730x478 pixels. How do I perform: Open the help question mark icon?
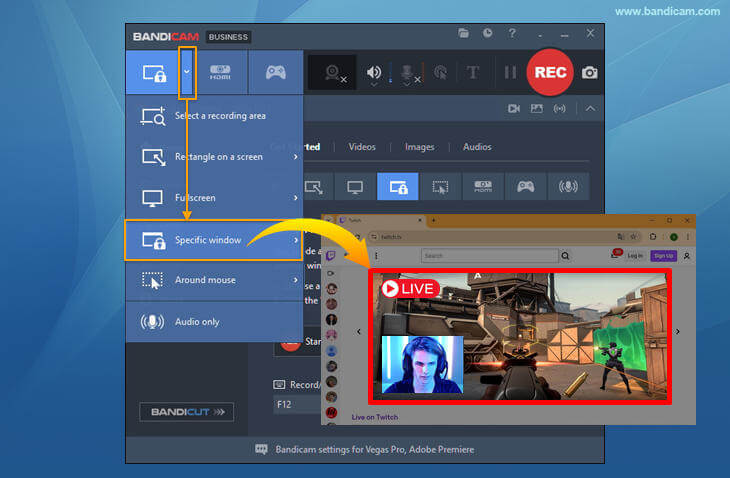coord(512,33)
